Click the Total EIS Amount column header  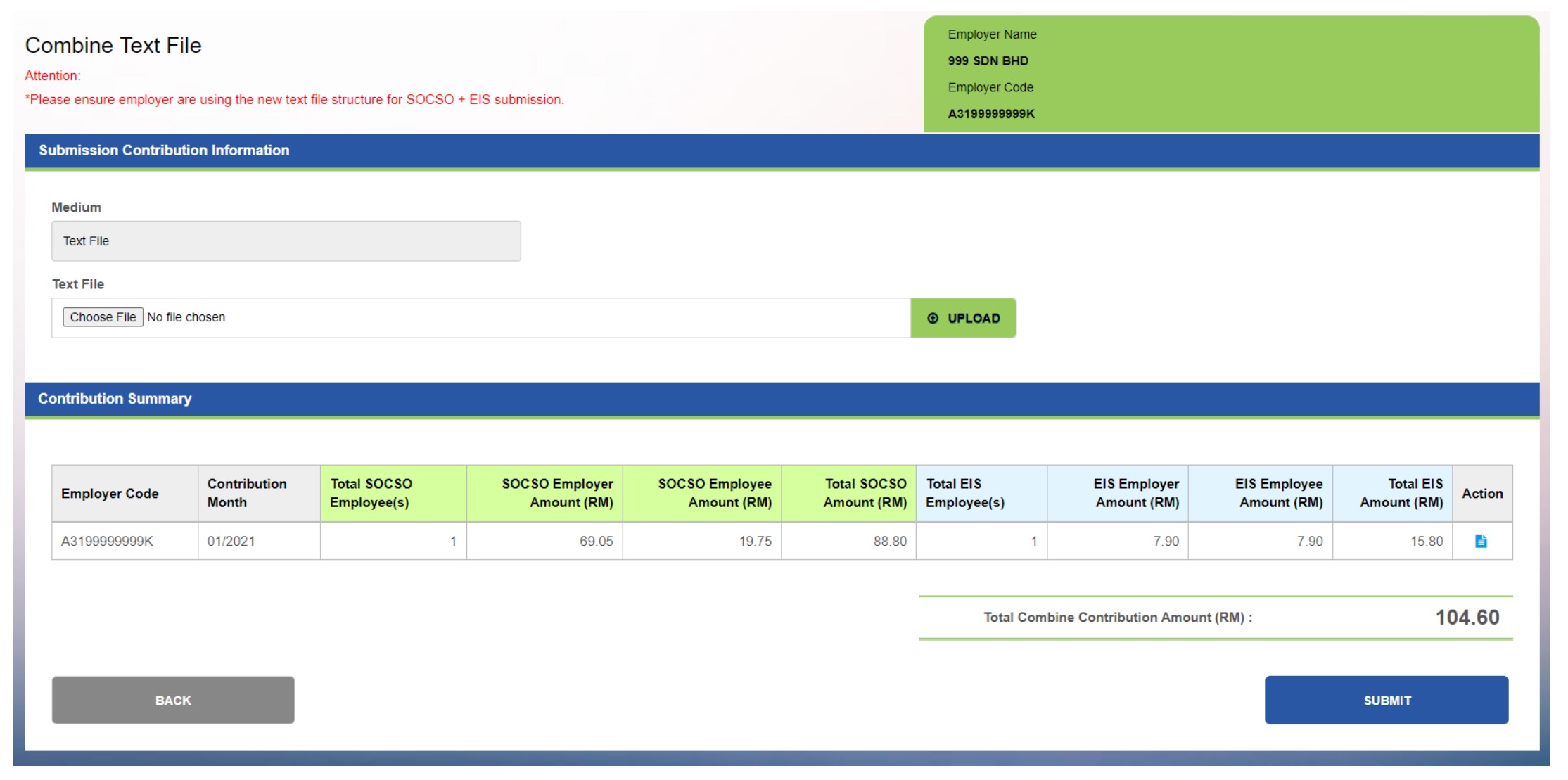click(x=1401, y=493)
